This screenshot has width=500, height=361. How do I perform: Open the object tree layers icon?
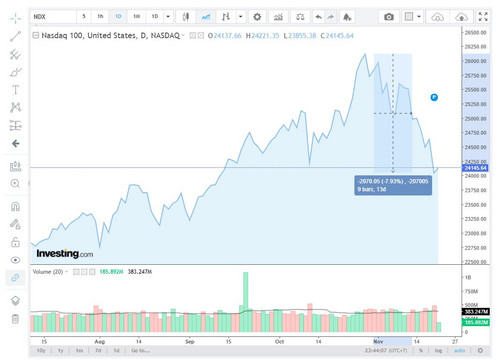15,301
